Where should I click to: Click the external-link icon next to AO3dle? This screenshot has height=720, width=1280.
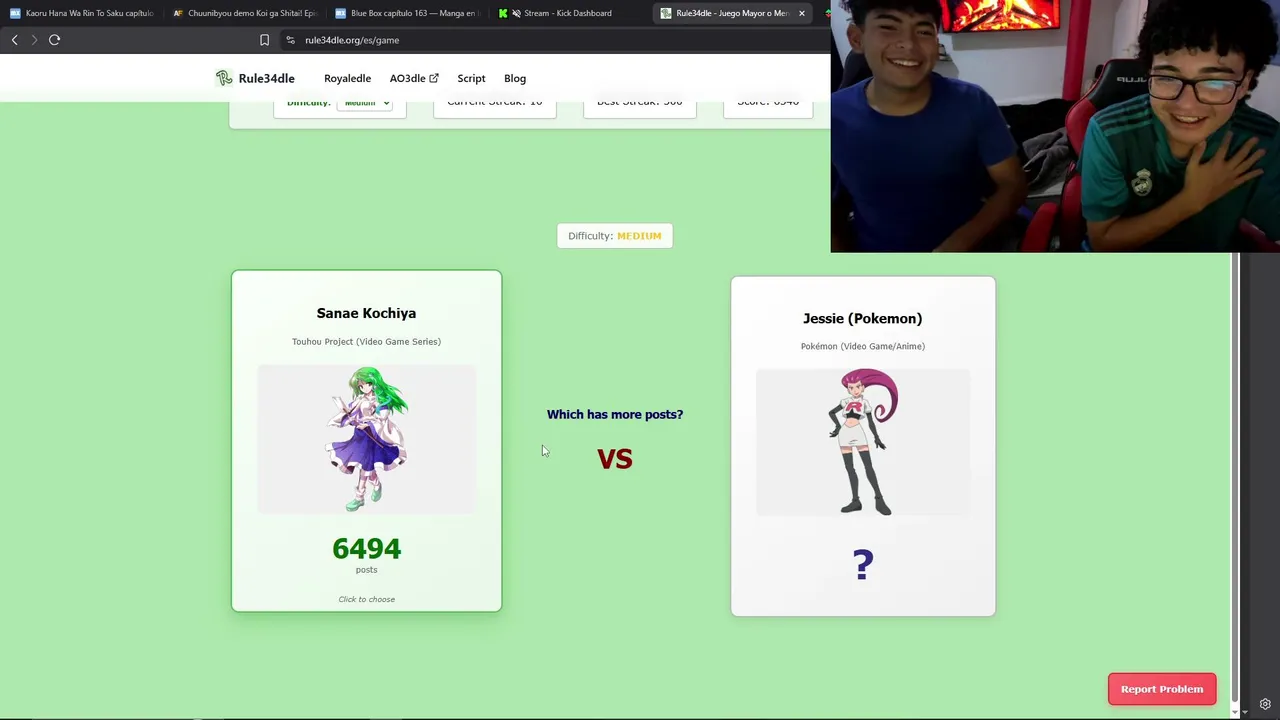[x=434, y=78]
